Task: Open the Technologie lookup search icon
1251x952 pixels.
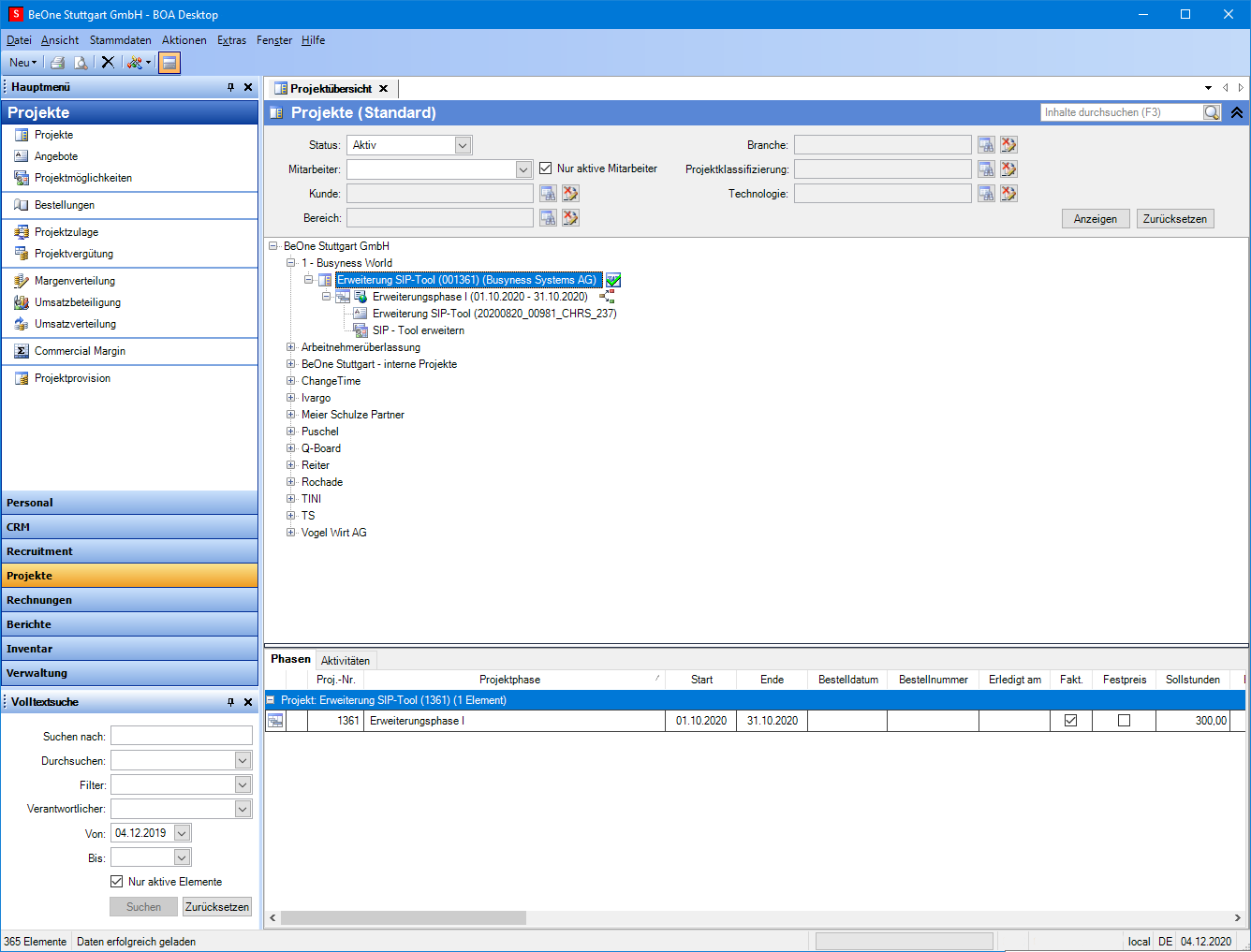Action: 986,194
